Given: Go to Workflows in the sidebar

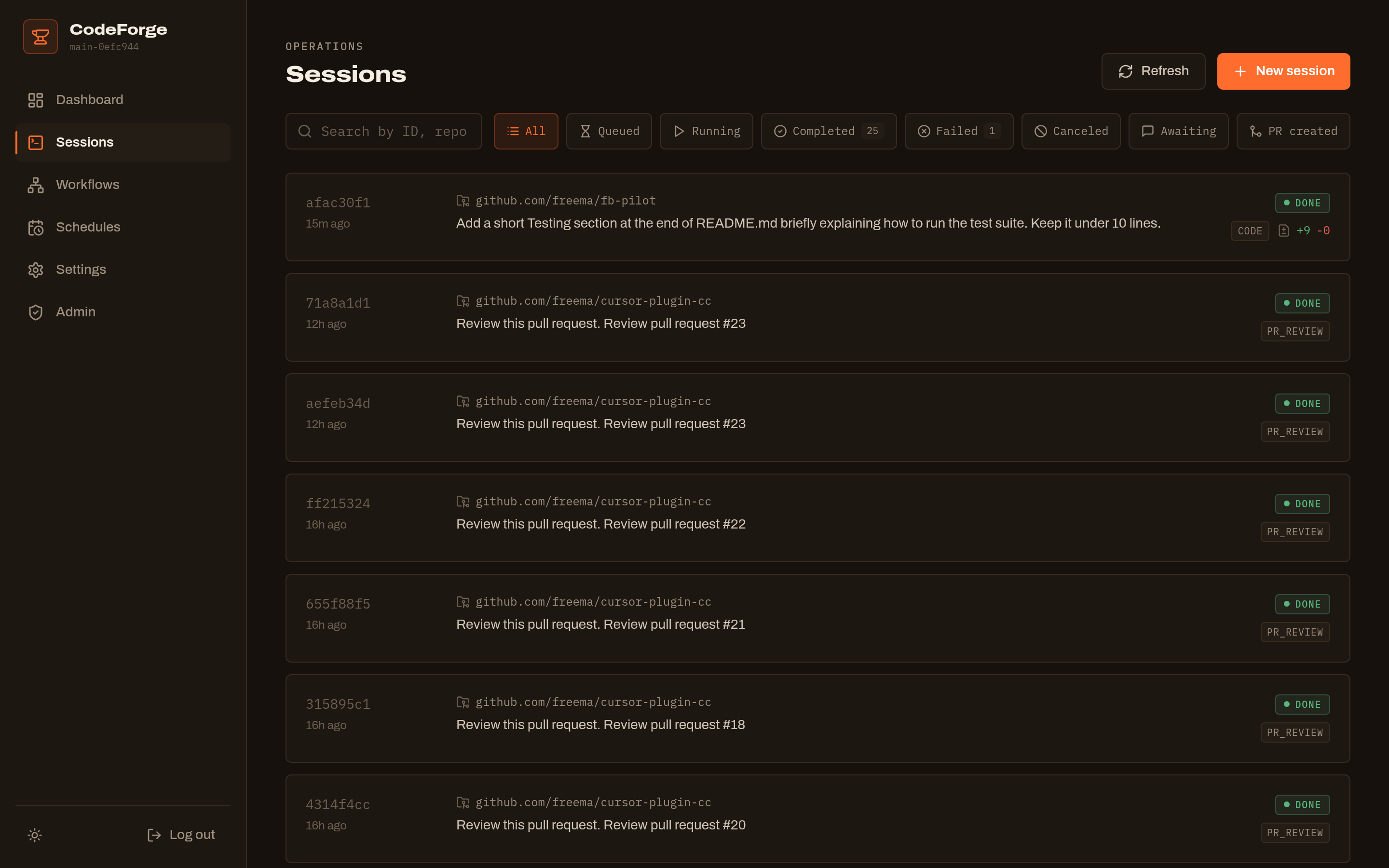Looking at the screenshot, I should (x=123, y=185).
